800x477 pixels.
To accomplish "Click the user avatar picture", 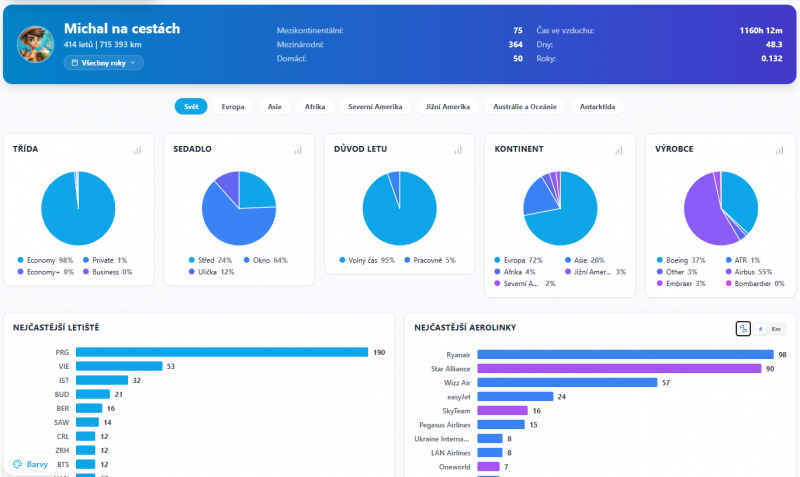I will click(x=35, y=44).
